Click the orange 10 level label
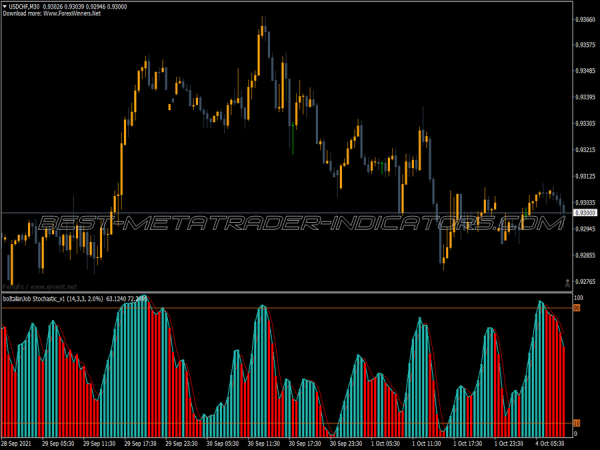The image size is (600, 450). coord(577,423)
